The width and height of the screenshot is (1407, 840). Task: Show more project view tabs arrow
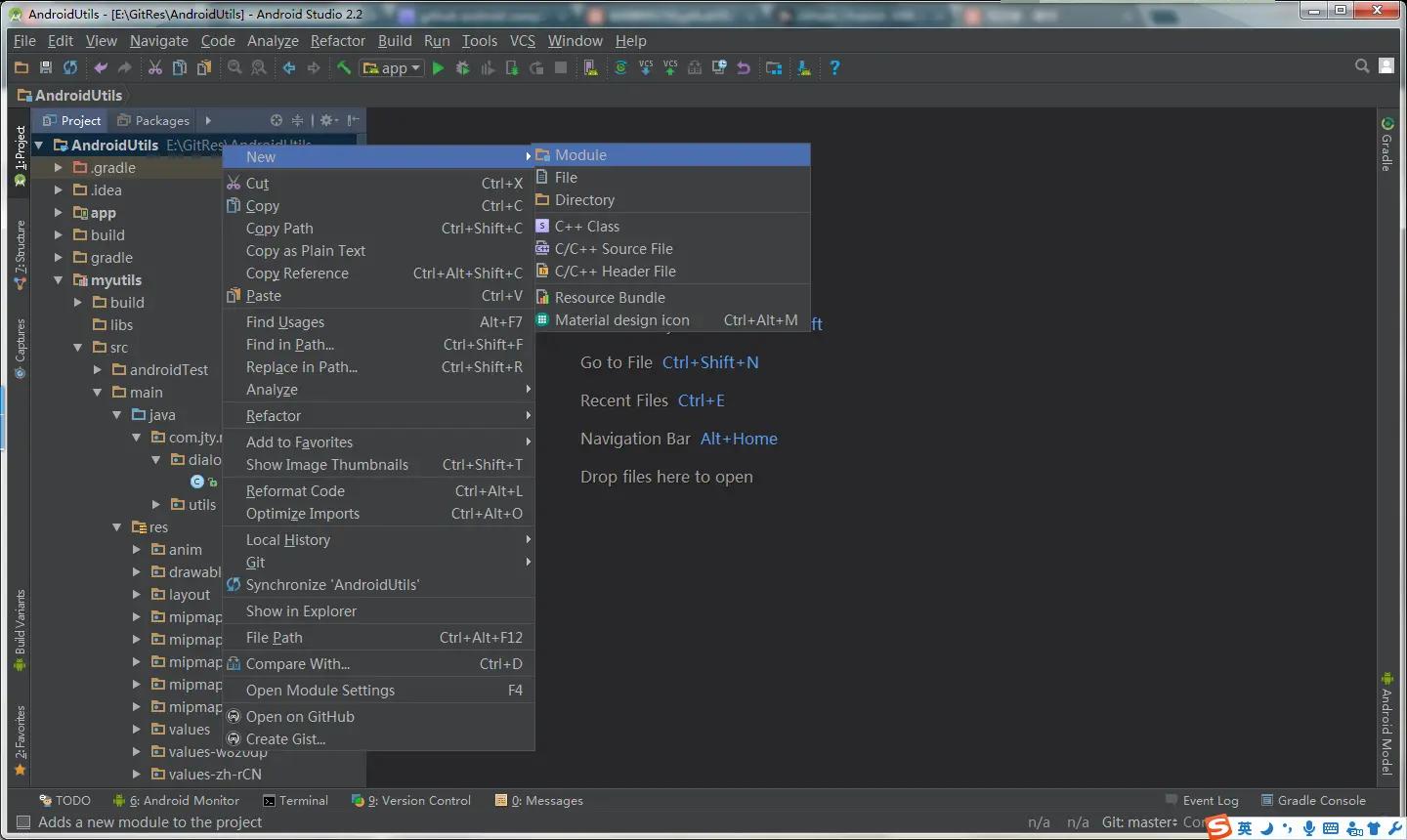click(x=208, y=120)
